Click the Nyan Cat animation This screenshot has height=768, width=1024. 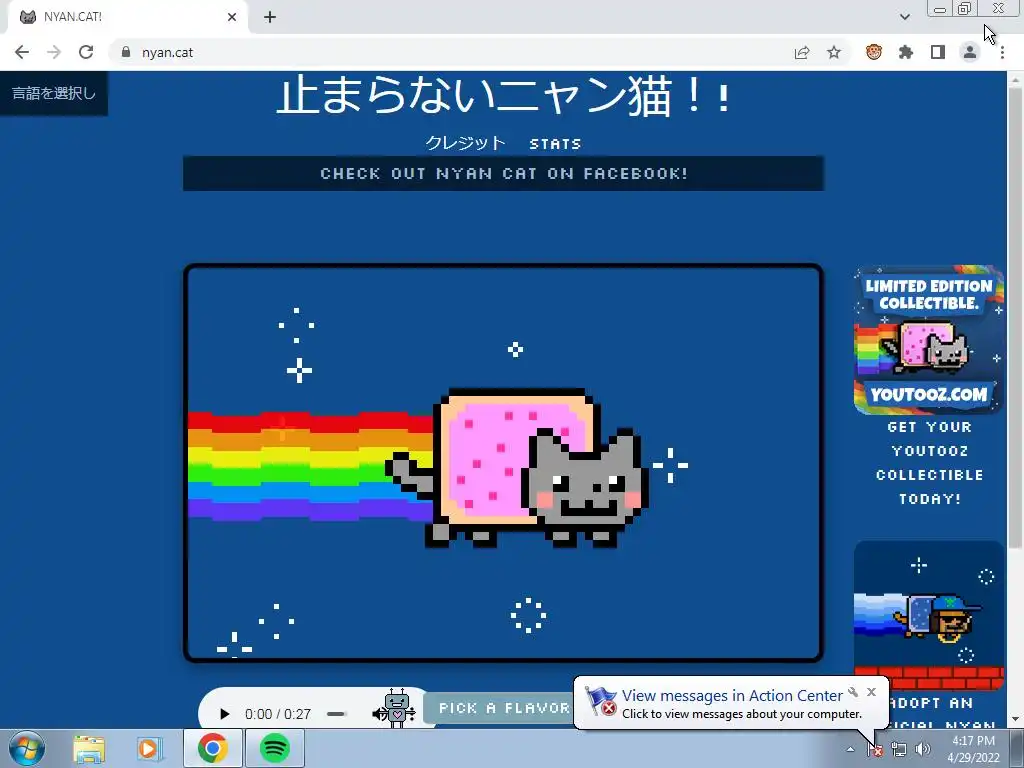(x=504, y=463)
